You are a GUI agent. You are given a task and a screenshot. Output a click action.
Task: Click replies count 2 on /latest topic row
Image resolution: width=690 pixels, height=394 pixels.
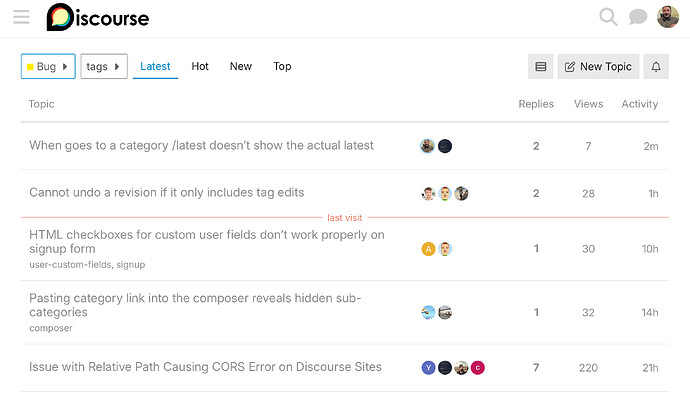tap(536, 146)
